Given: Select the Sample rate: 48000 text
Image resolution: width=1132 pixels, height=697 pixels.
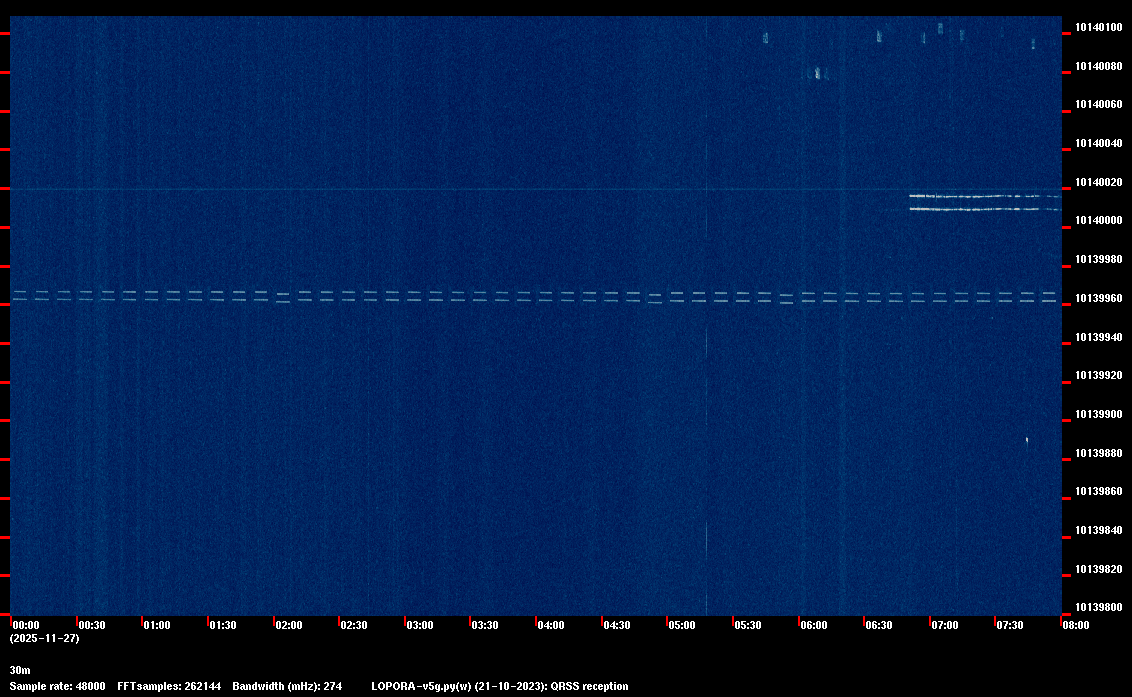Looking at the screenshot, I should [x=57, y=686].
